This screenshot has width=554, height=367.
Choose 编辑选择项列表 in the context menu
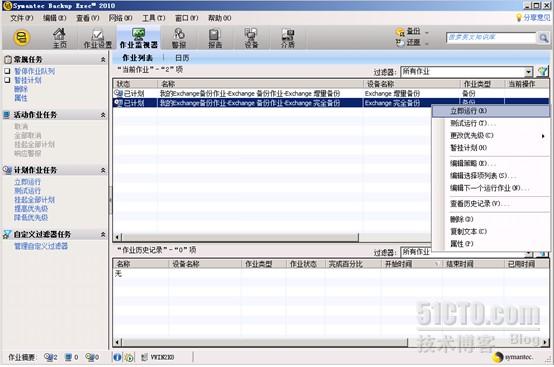pyautogui.click(x=490, y=176)
